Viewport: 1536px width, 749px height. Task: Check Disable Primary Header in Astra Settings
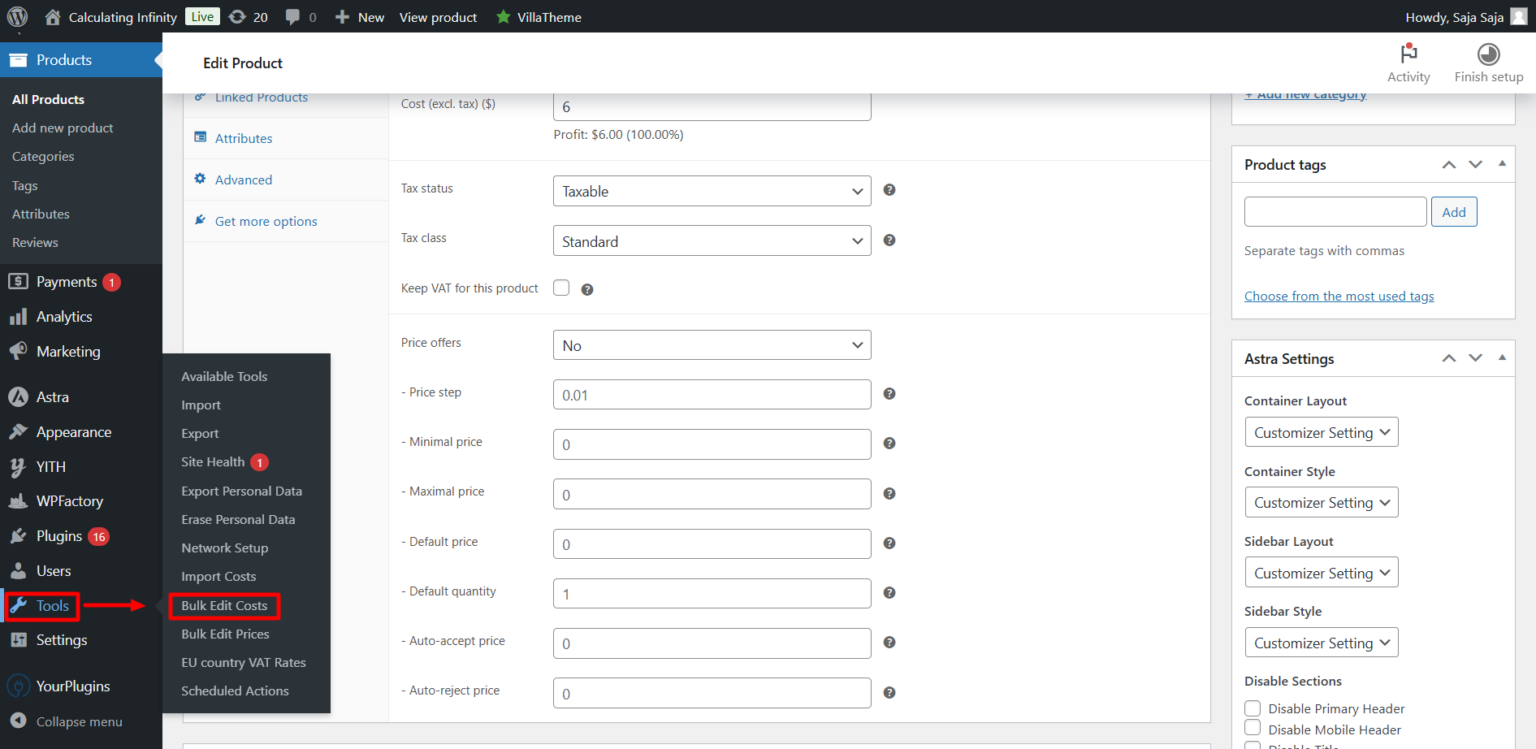pyautogui.click(x=1252, y=708)
